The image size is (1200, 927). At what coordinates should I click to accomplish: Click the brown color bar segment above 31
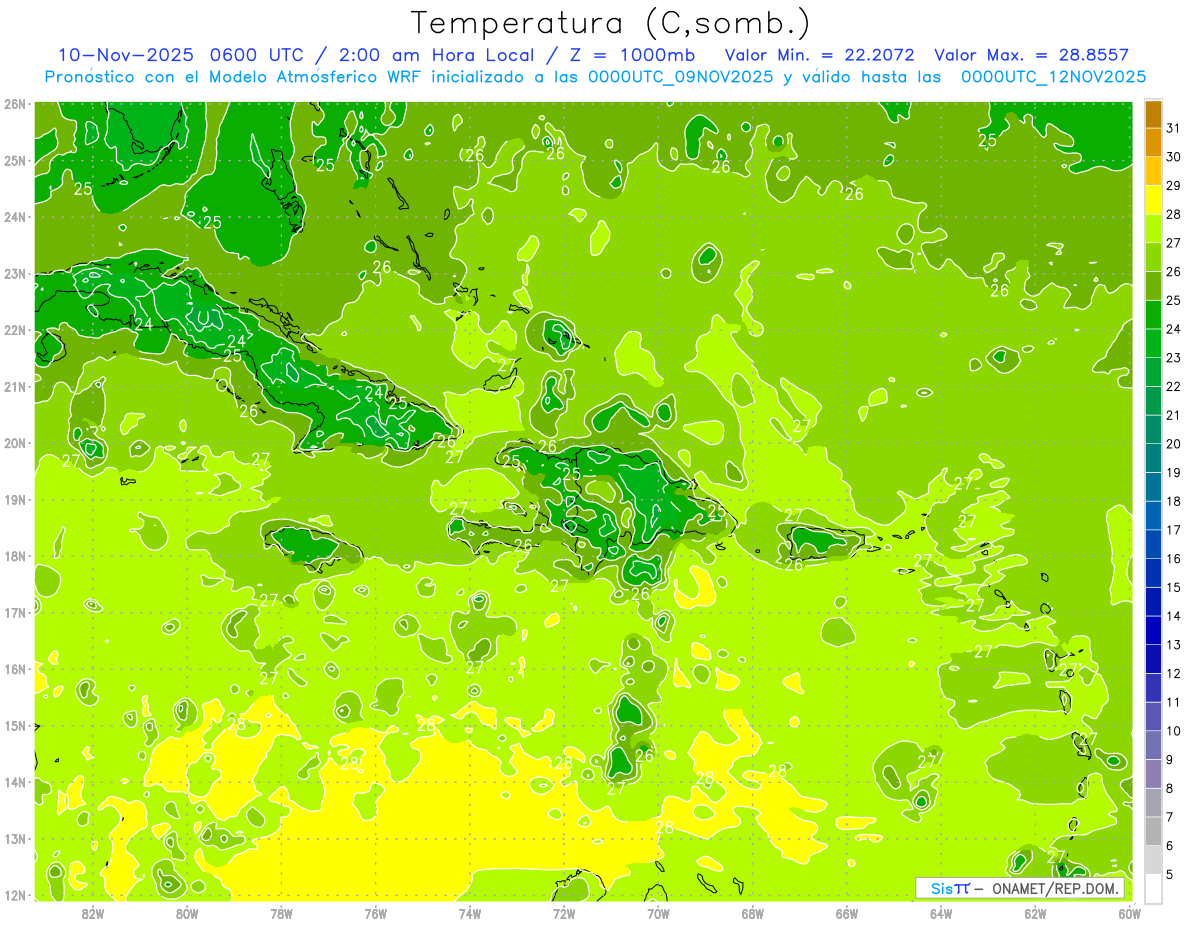[1153, 114]
